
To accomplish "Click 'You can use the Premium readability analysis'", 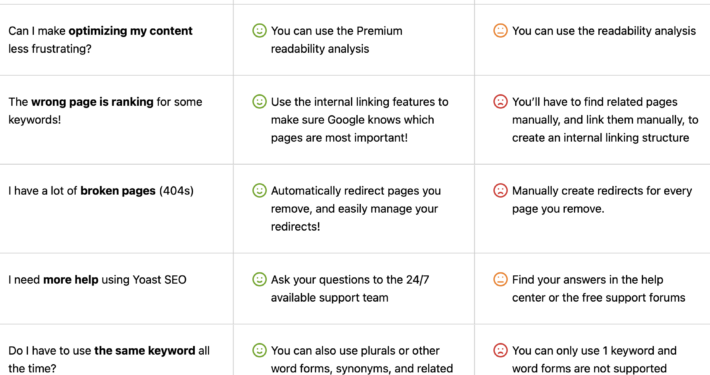I will pos(336,40).
